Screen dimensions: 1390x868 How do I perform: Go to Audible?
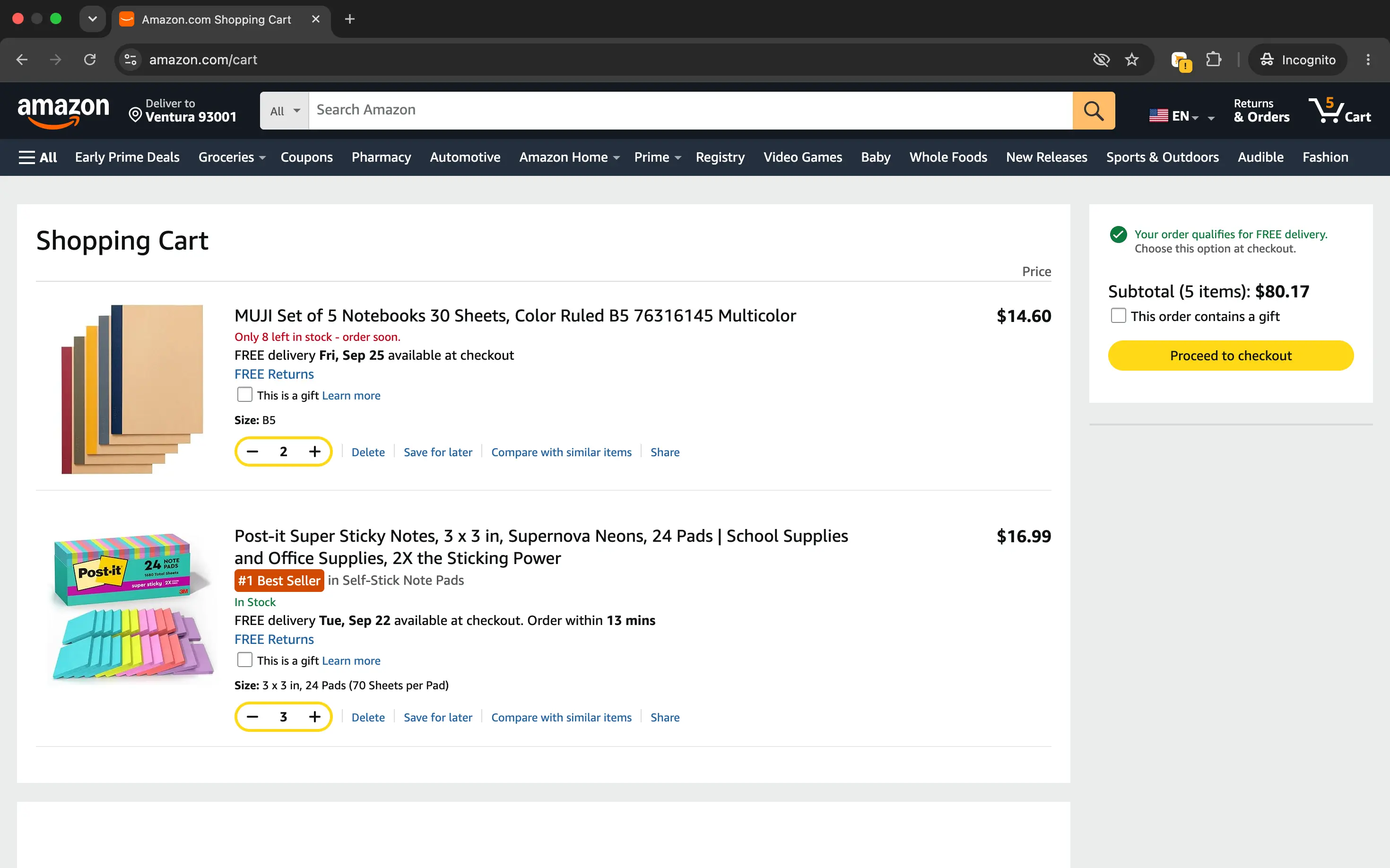1260,157
